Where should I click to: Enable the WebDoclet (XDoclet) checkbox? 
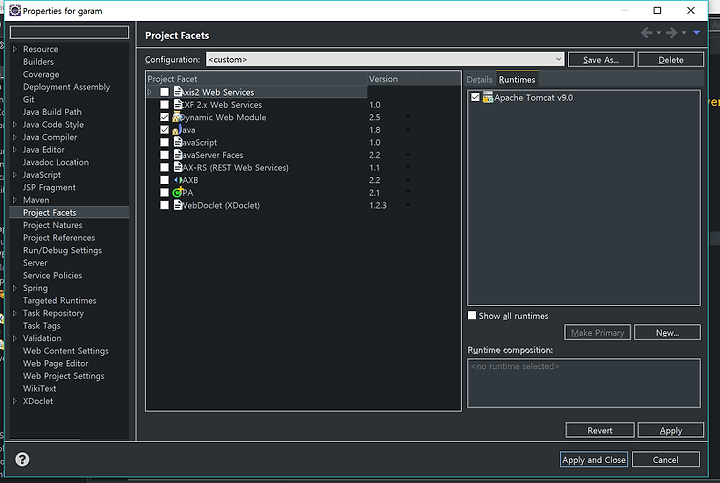pyautogui.click(x=164, y=205)
